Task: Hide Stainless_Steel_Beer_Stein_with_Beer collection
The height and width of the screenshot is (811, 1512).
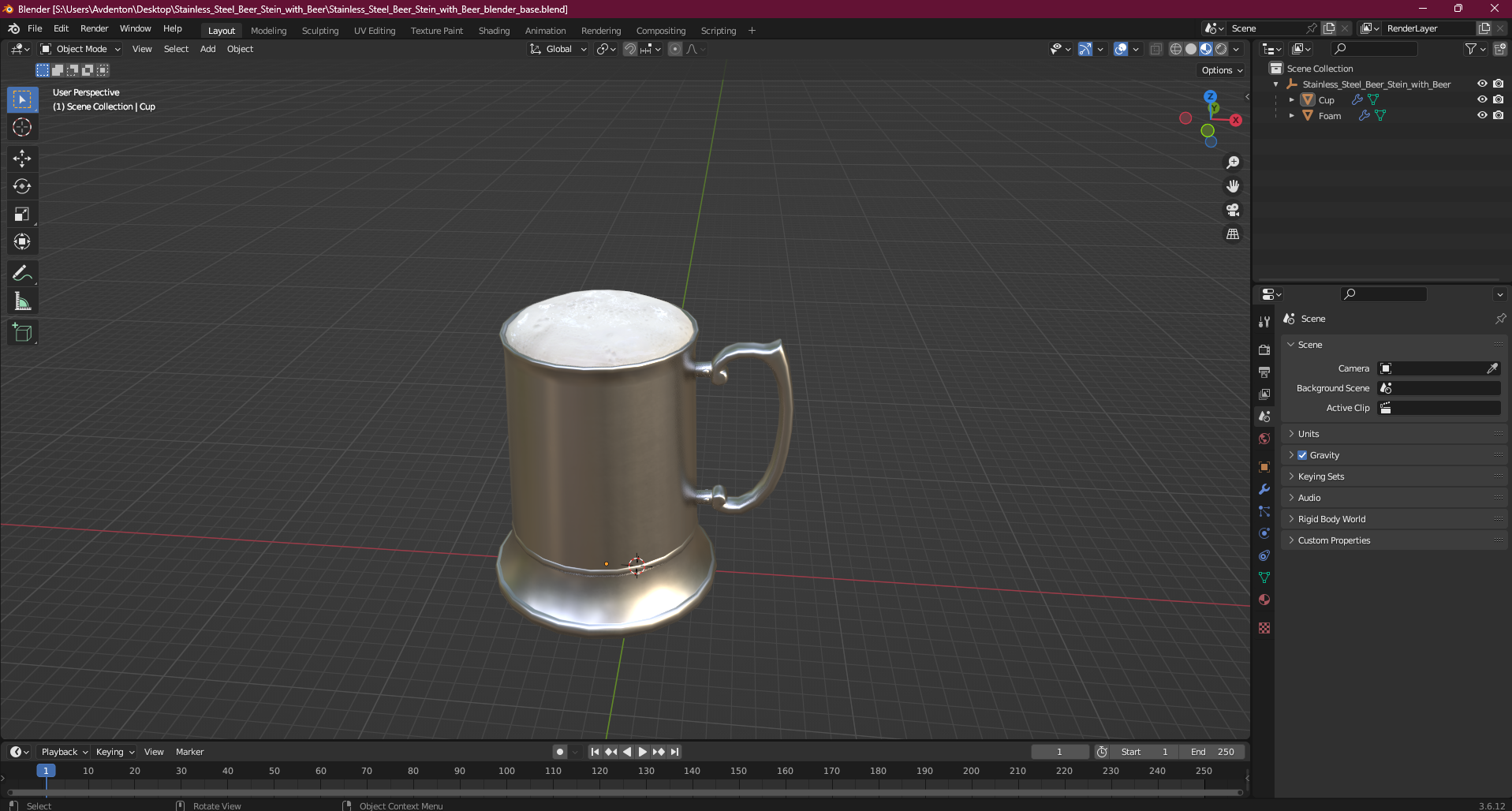Action: coord(1482,84)
